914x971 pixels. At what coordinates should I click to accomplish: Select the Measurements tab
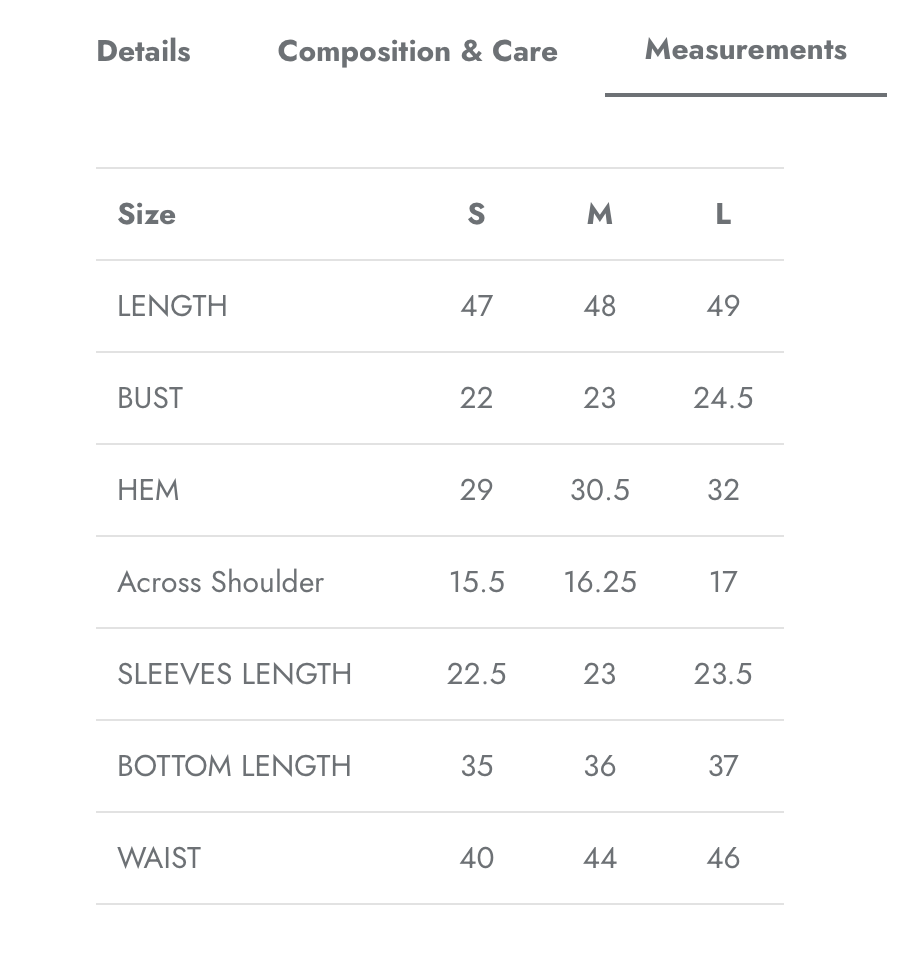[x=745, y=49]
